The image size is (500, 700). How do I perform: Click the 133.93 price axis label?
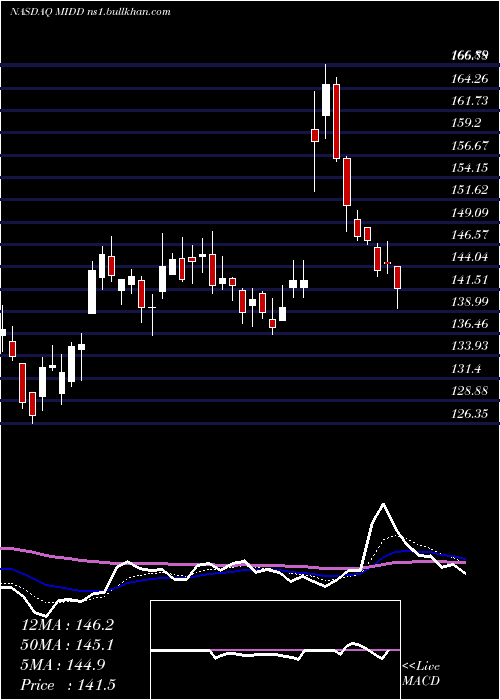470,346
